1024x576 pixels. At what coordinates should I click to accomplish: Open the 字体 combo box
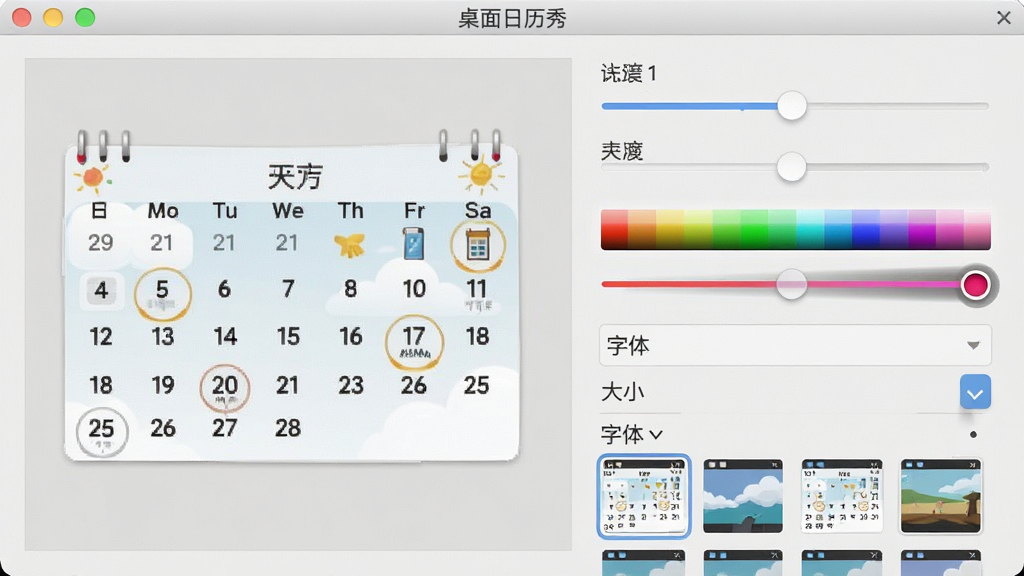(795, 345)
